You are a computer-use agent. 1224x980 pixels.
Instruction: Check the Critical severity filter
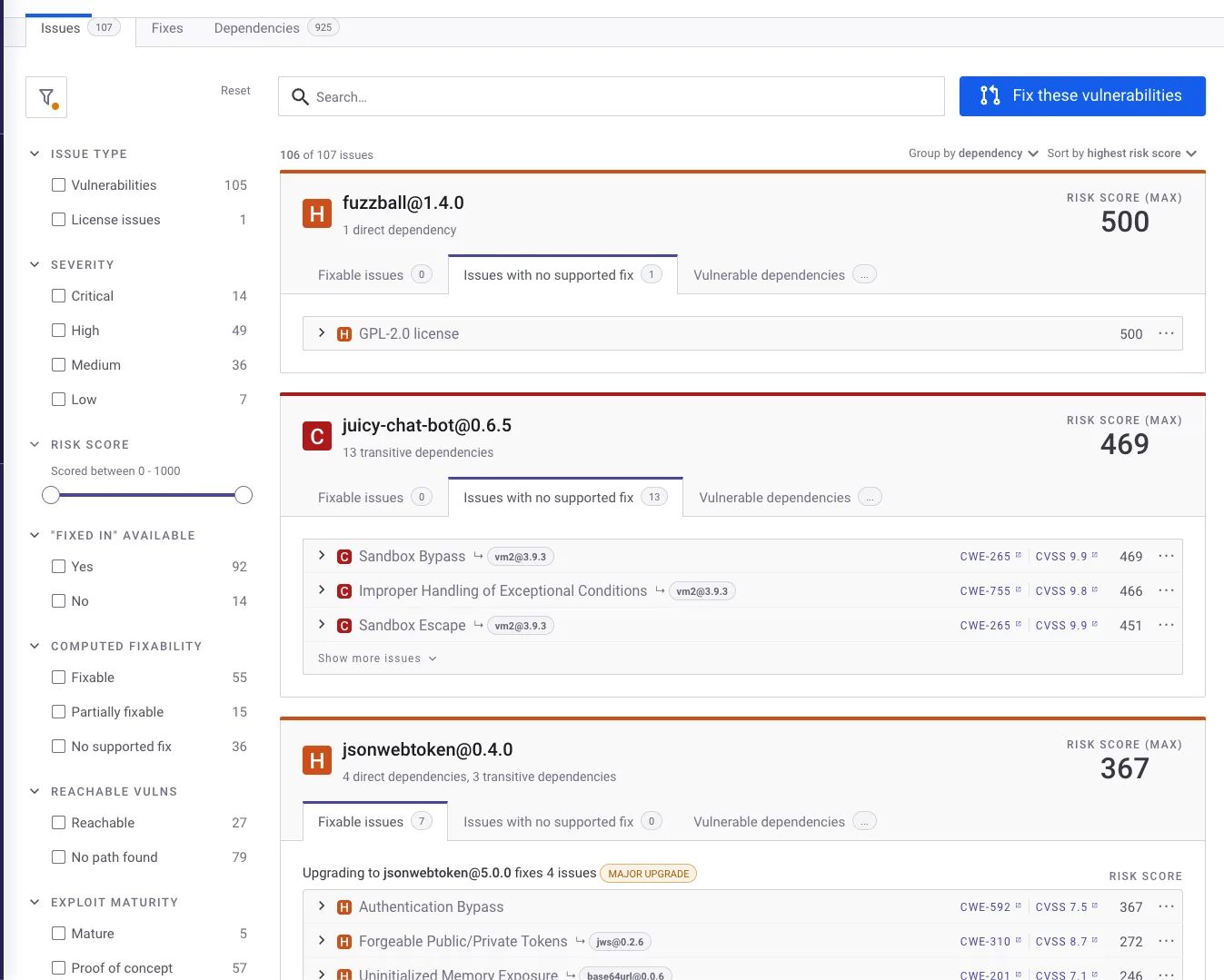(x=58, y=295)
